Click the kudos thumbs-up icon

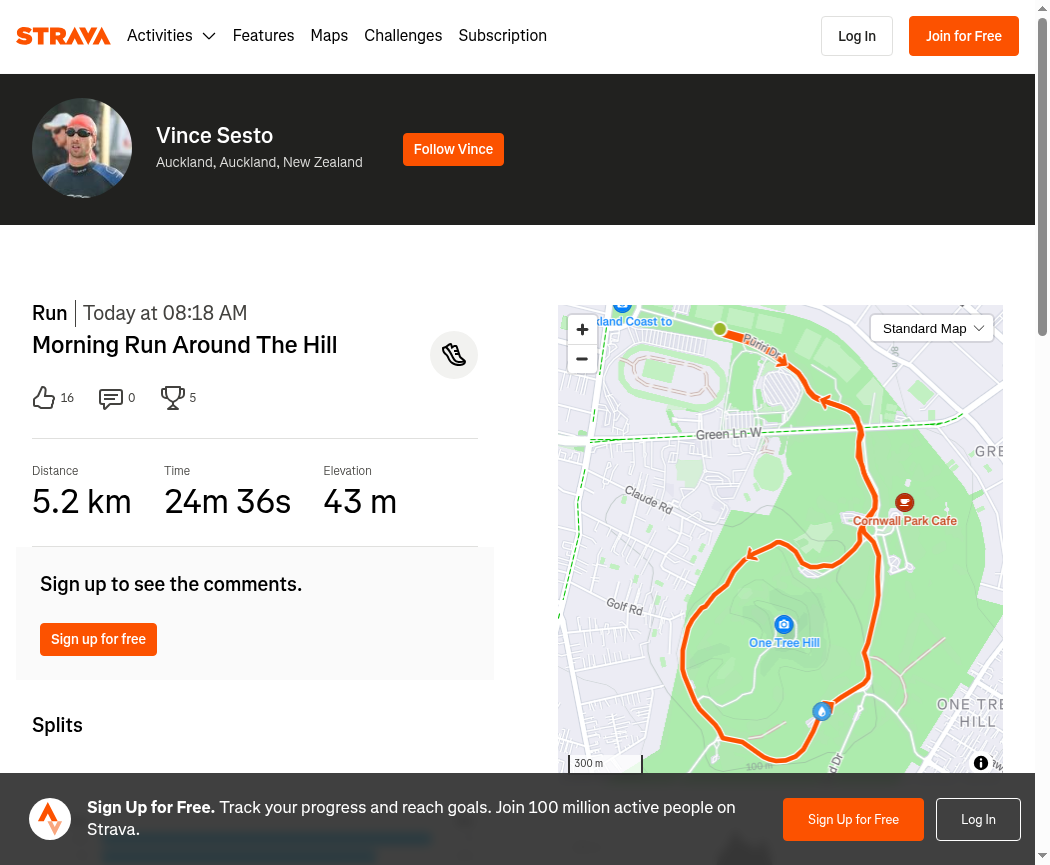pyautogui.click(x=44, y=398)
